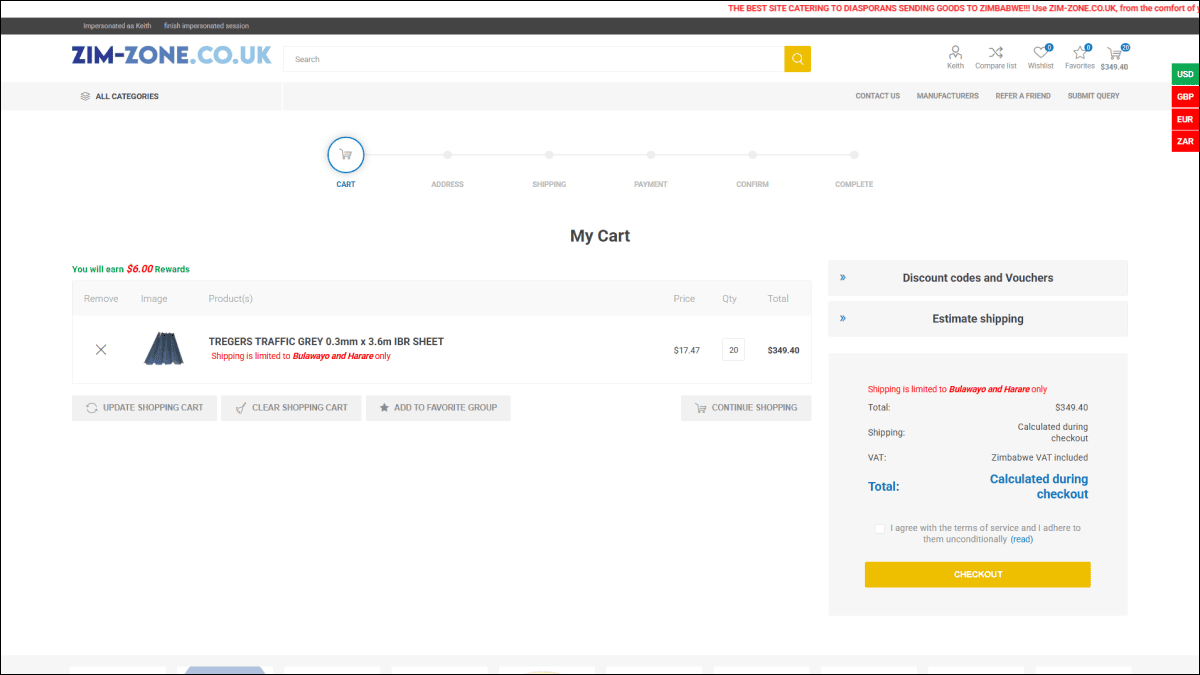Click the quantity field showing 20

(733, 350)
